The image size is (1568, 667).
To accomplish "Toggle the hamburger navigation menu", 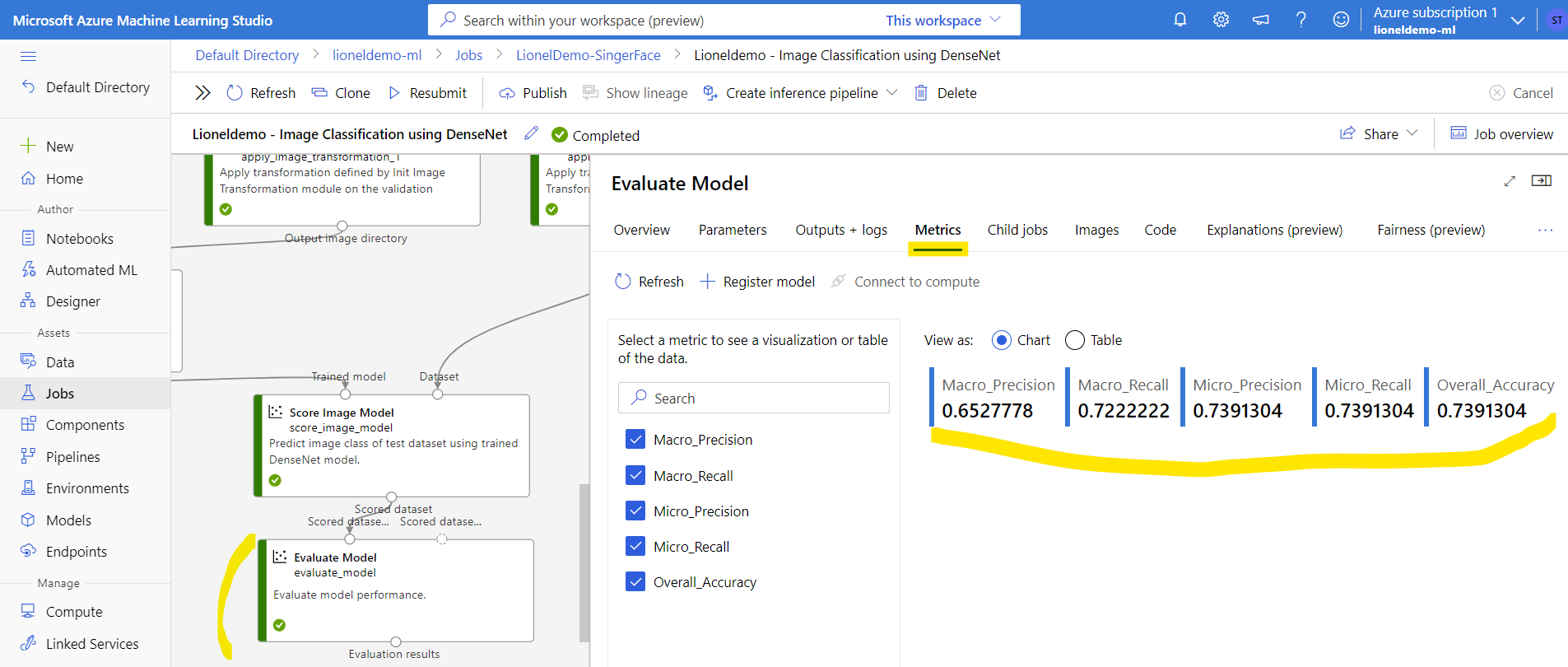I will click(29, 56).
